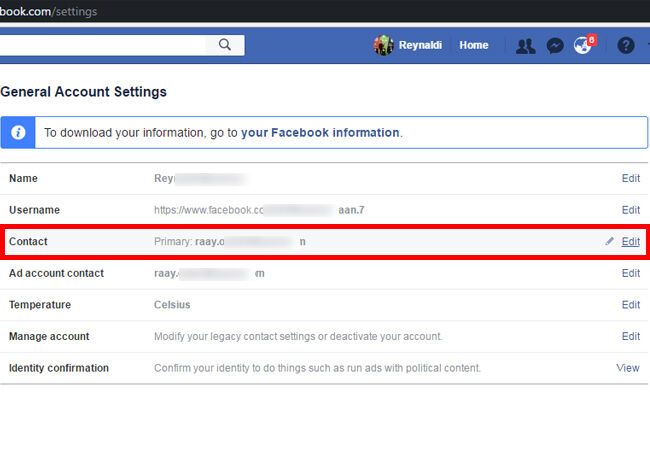Edit the Username setting
650x450 pixels.
(631, 210)
